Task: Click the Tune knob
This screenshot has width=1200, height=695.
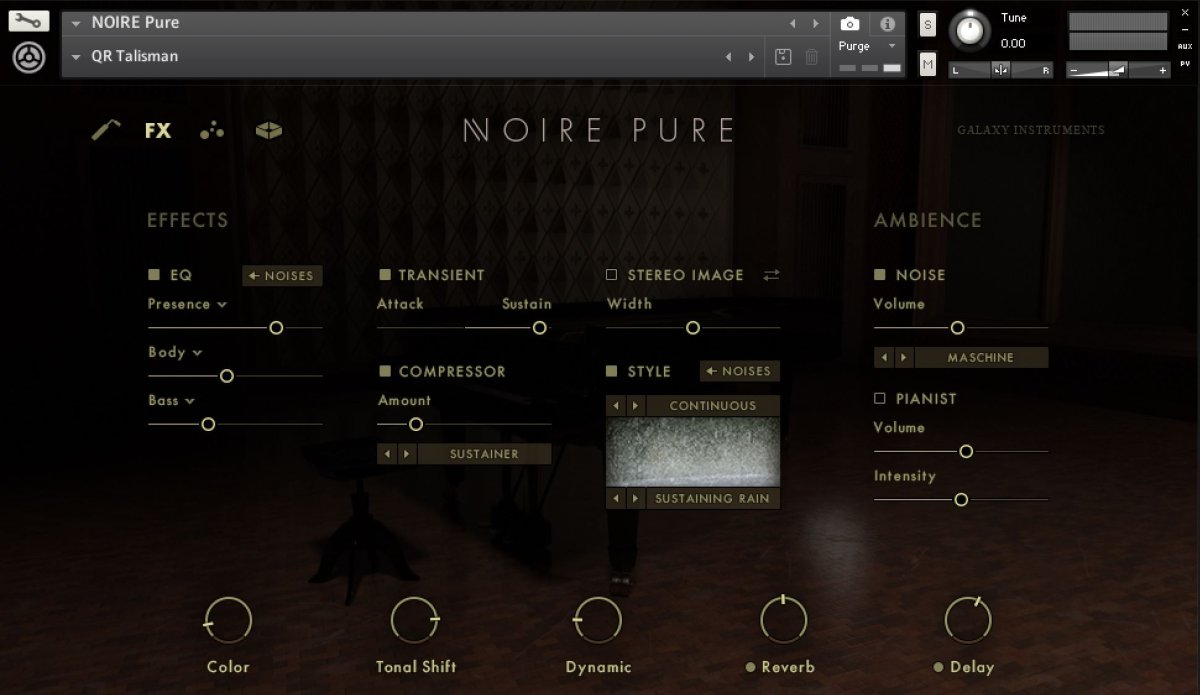Action: [x=968, y=32]
